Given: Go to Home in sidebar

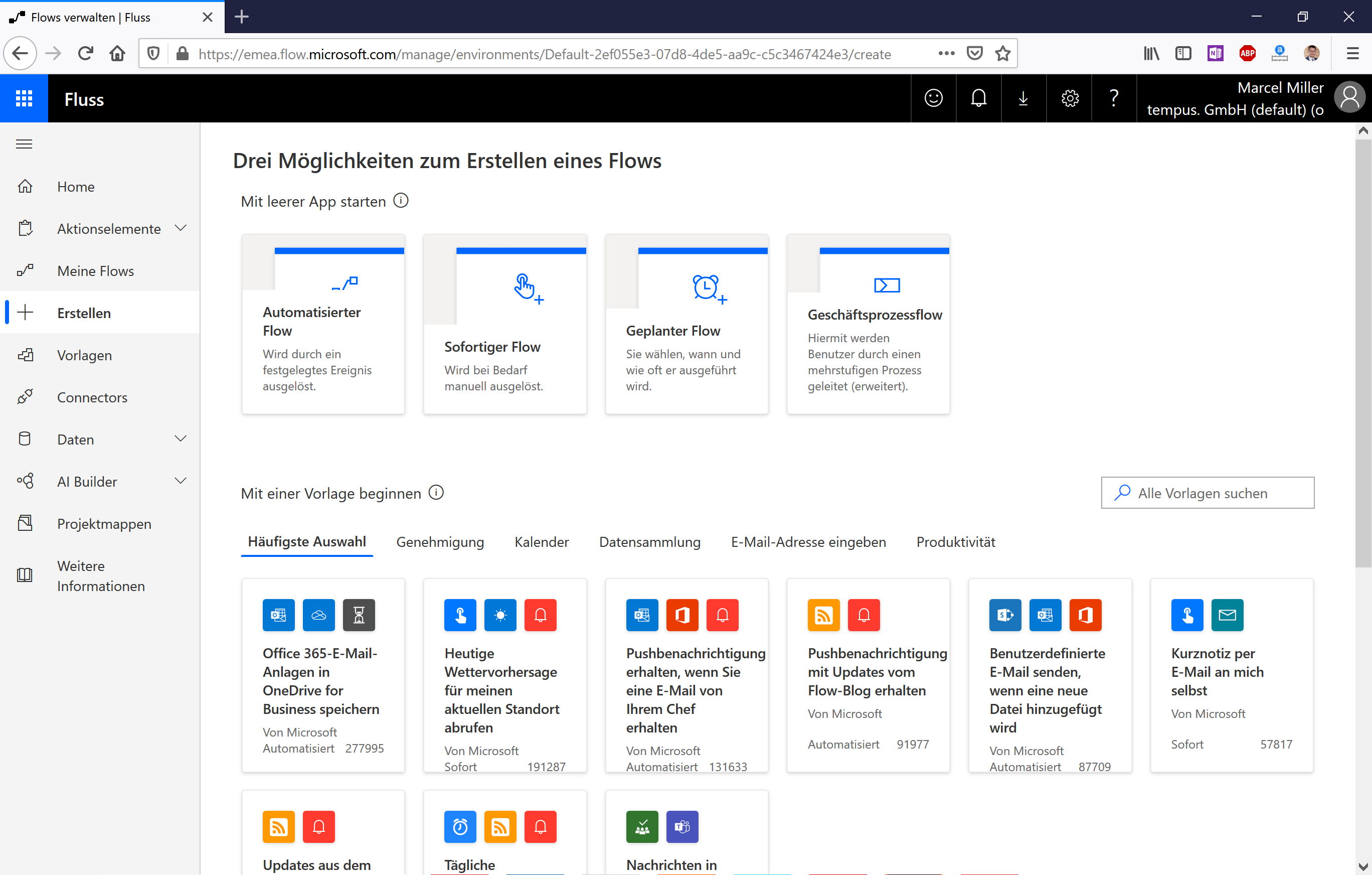Looking at the screenshot, I should [x=100, y=187].
